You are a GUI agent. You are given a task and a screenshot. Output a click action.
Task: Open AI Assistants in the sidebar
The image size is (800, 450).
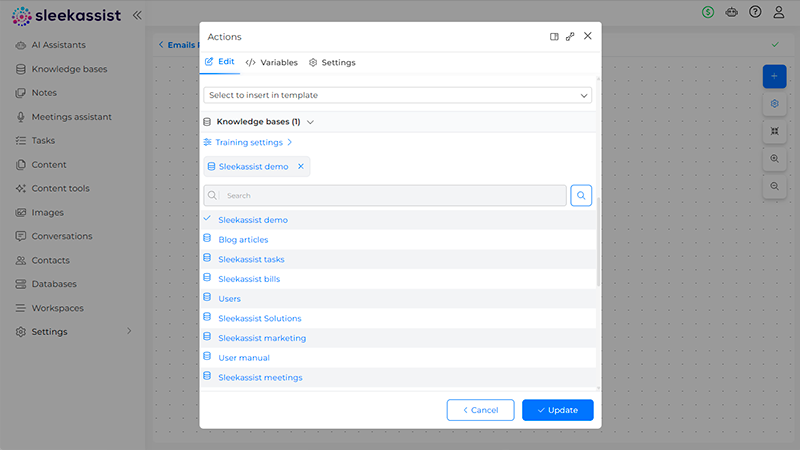pyautogui.click(x=58, y=45)
